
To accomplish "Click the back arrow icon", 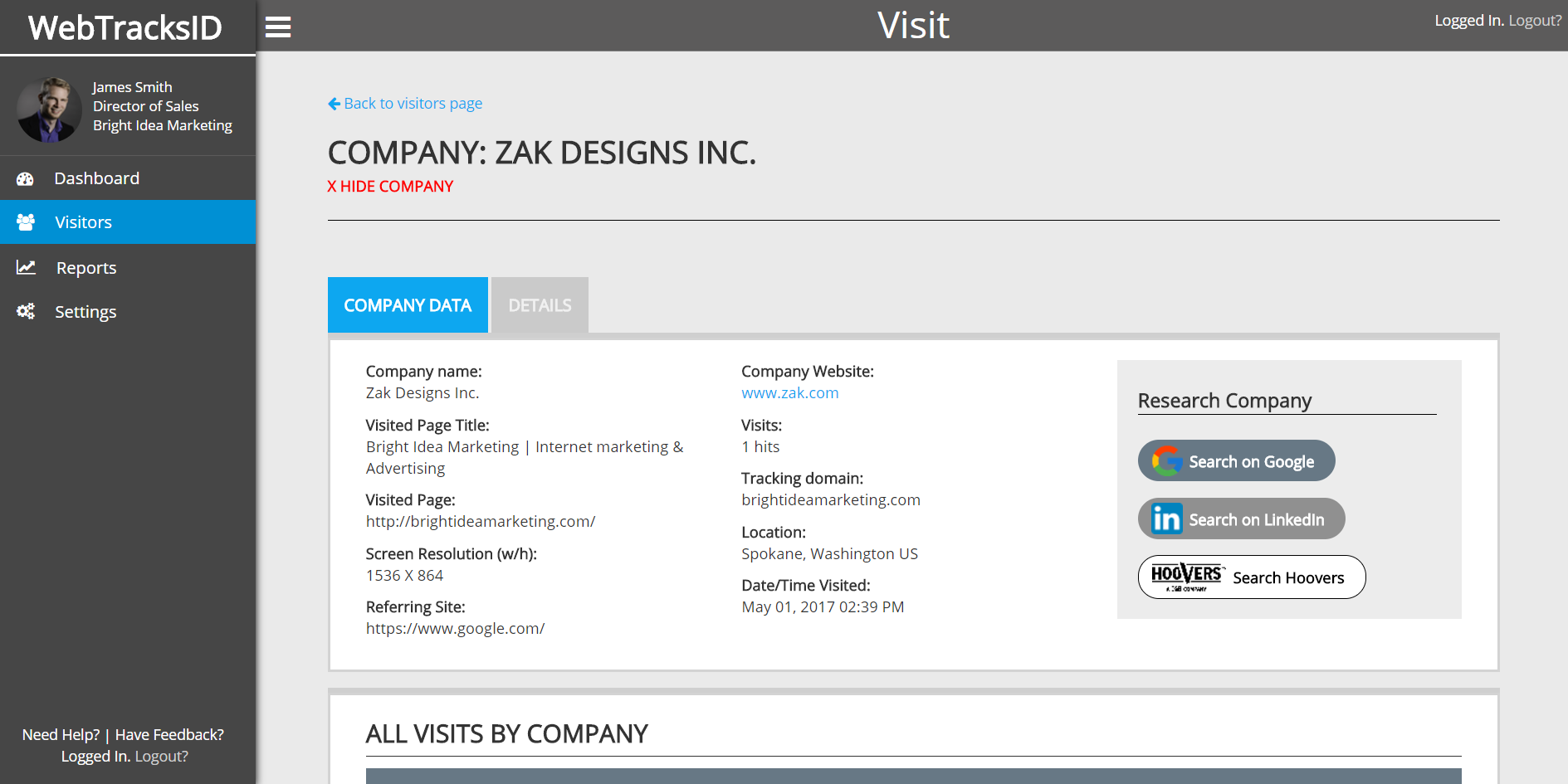I will tap(335, 104).
